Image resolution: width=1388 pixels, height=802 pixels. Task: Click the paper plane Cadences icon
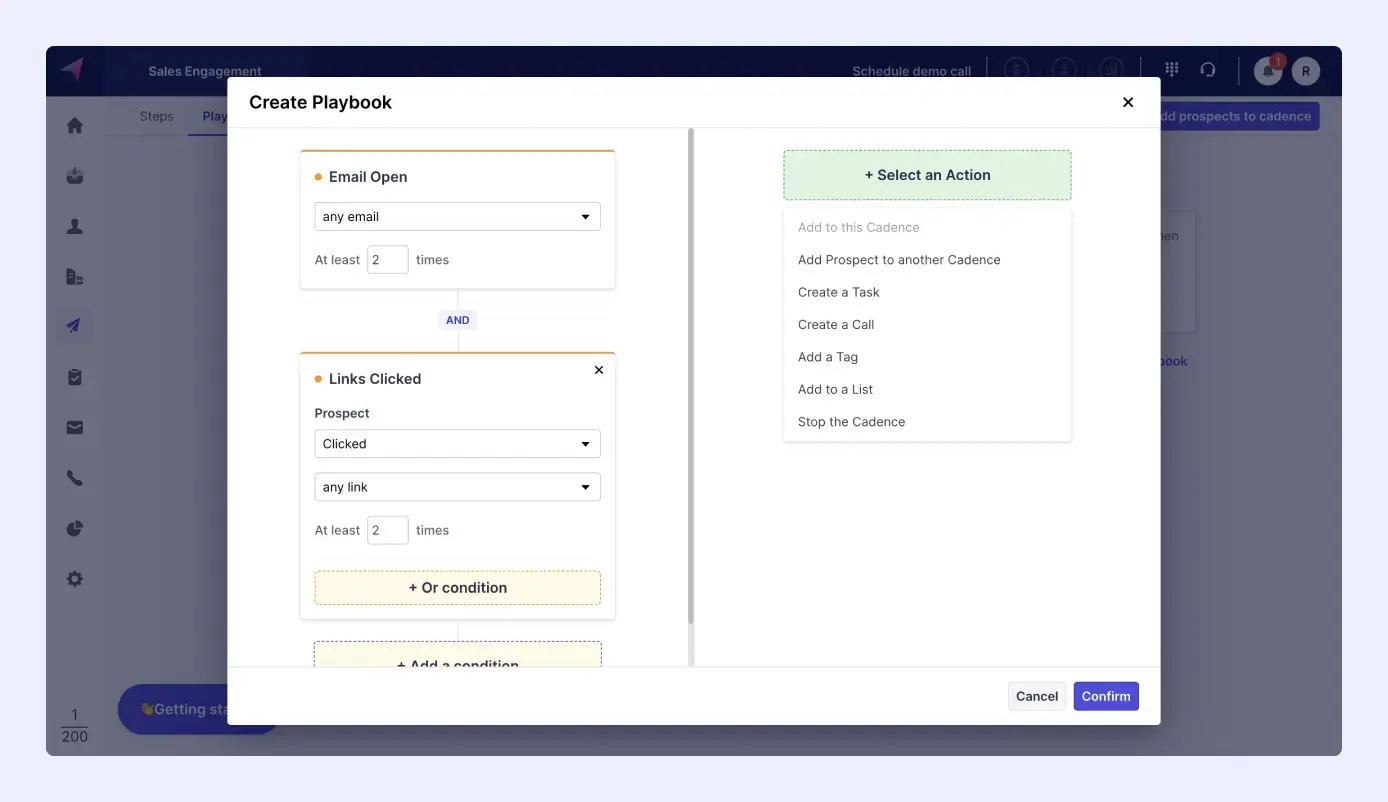coord(74,326)
